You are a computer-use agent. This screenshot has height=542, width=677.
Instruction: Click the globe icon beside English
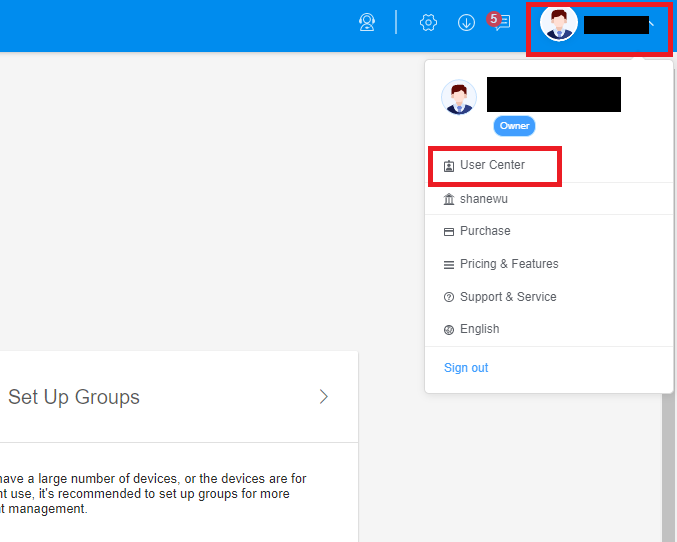(449, 330)
